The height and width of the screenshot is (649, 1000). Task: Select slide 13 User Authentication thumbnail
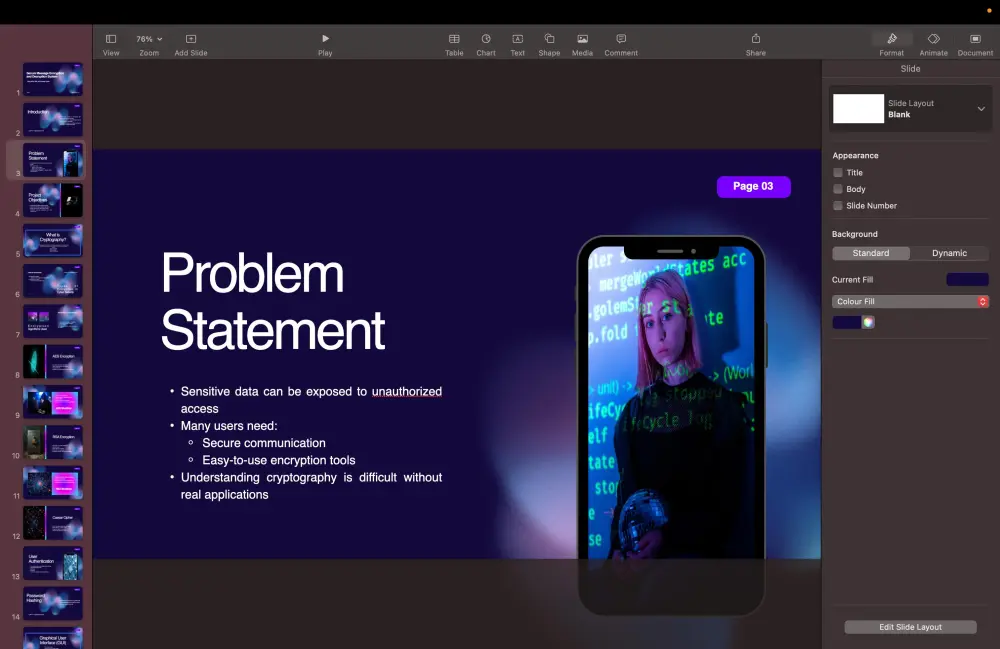click(x=53, y=563)
